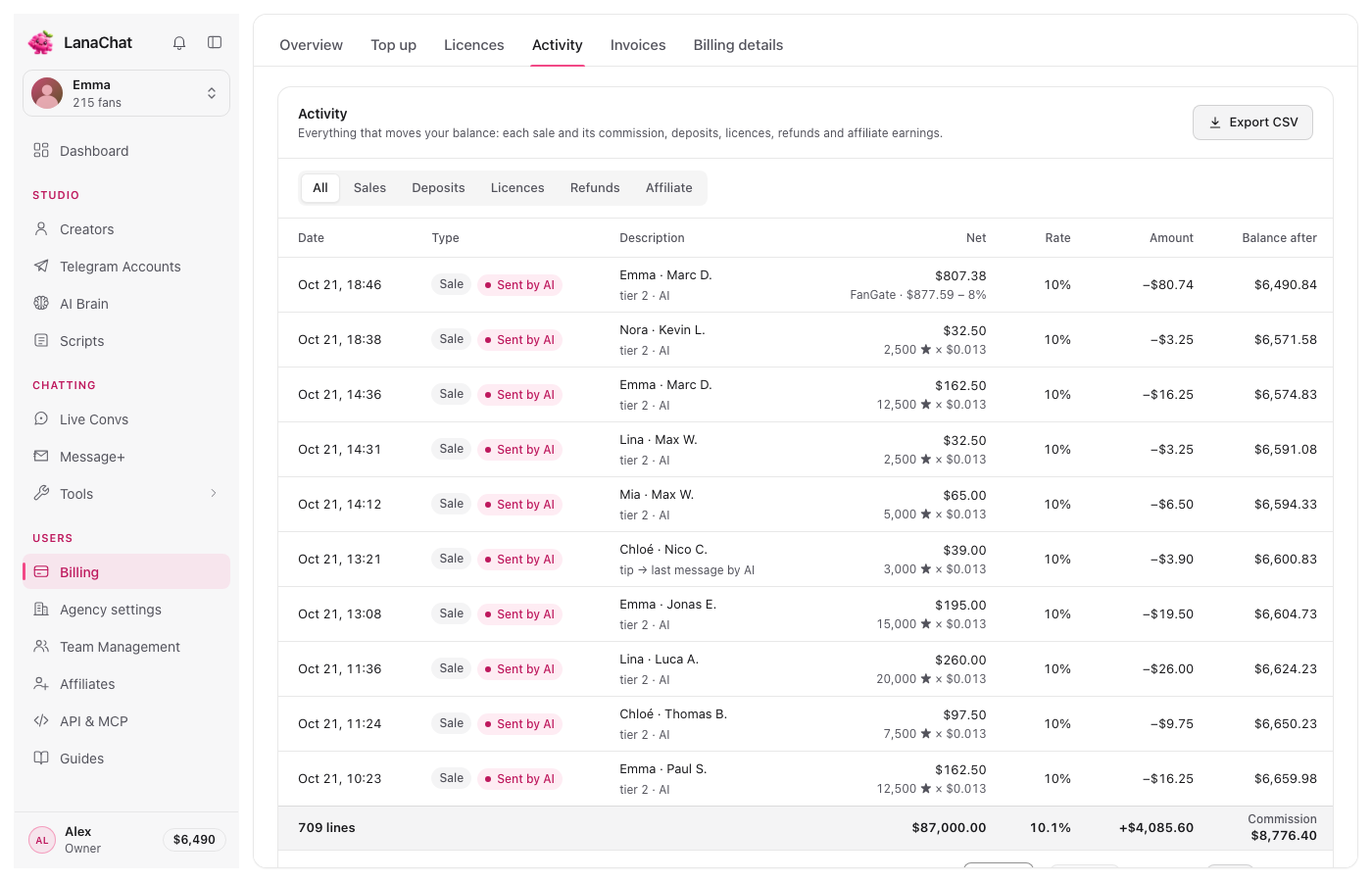Click the Dashboard grid icon
Screen dimensions: 1372x882
pos(41,150)
